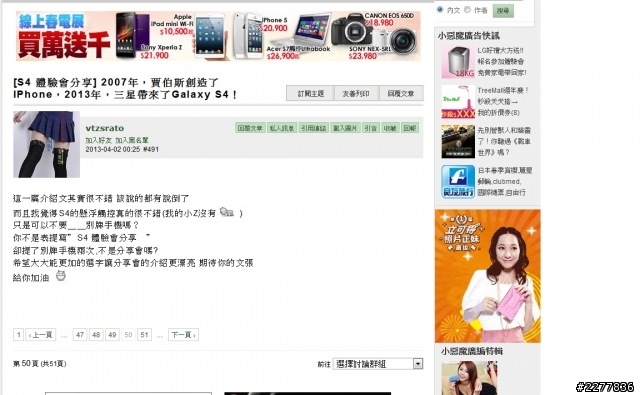The image size is (640, 395).
Task: Open the TreeMall週年慶 ad text link
Action: (x=503, y=101)
